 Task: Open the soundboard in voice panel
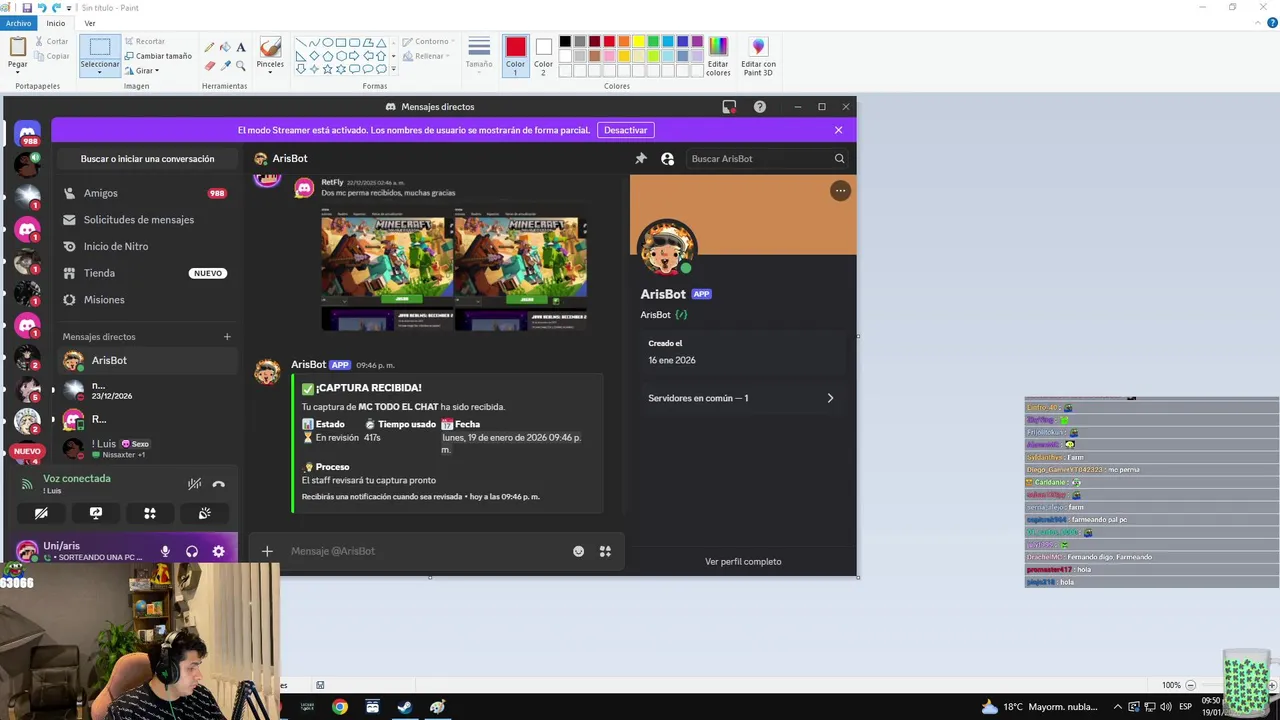click(x=204, y=513)
